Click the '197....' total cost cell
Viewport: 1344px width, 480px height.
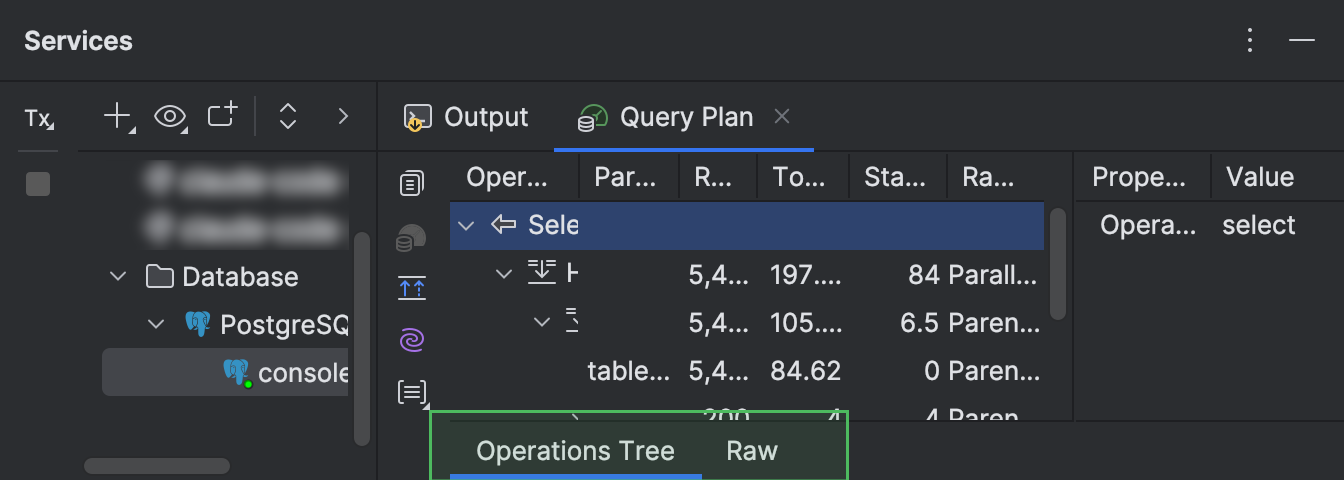805,274
